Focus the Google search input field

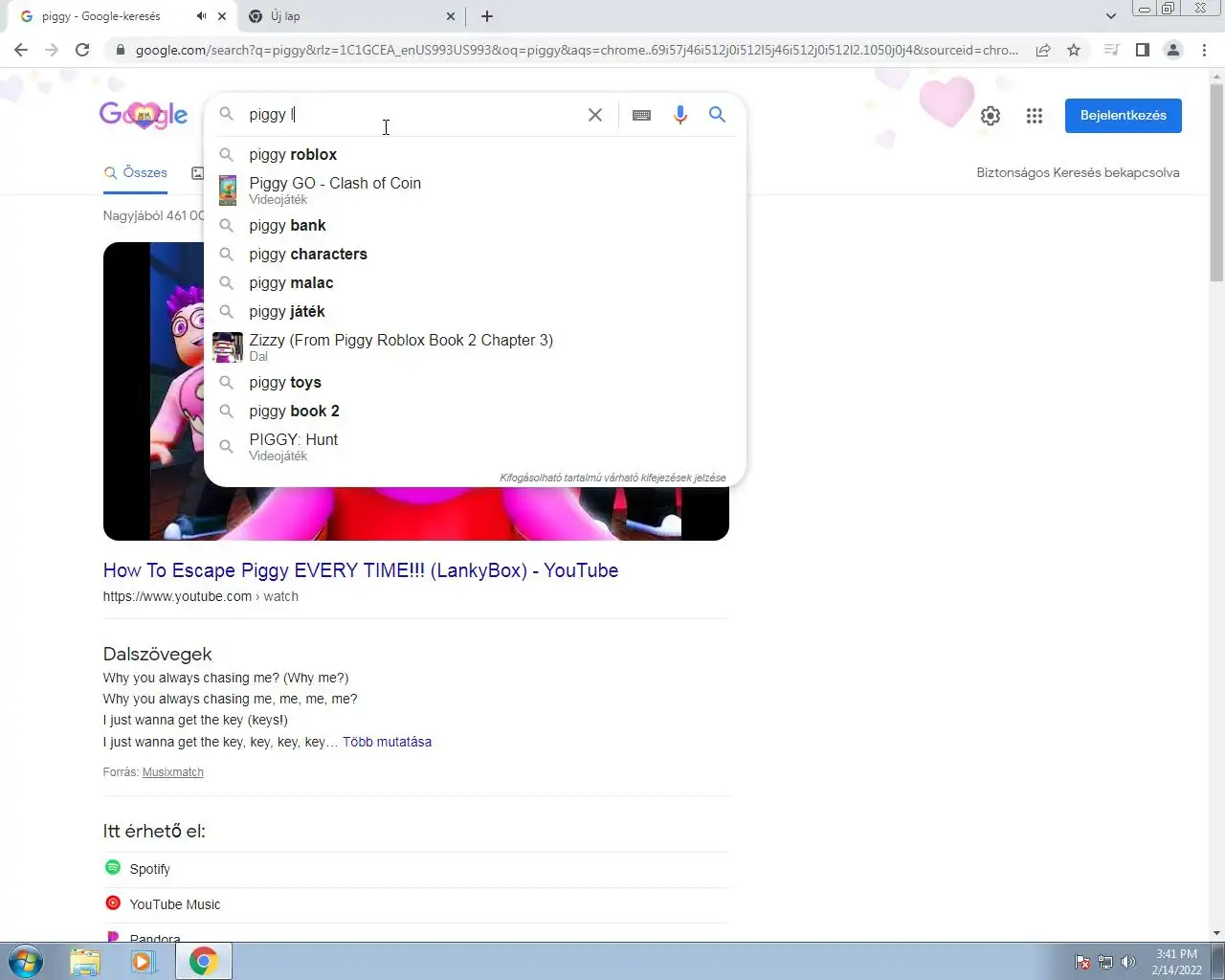click(x=412, y=115)
